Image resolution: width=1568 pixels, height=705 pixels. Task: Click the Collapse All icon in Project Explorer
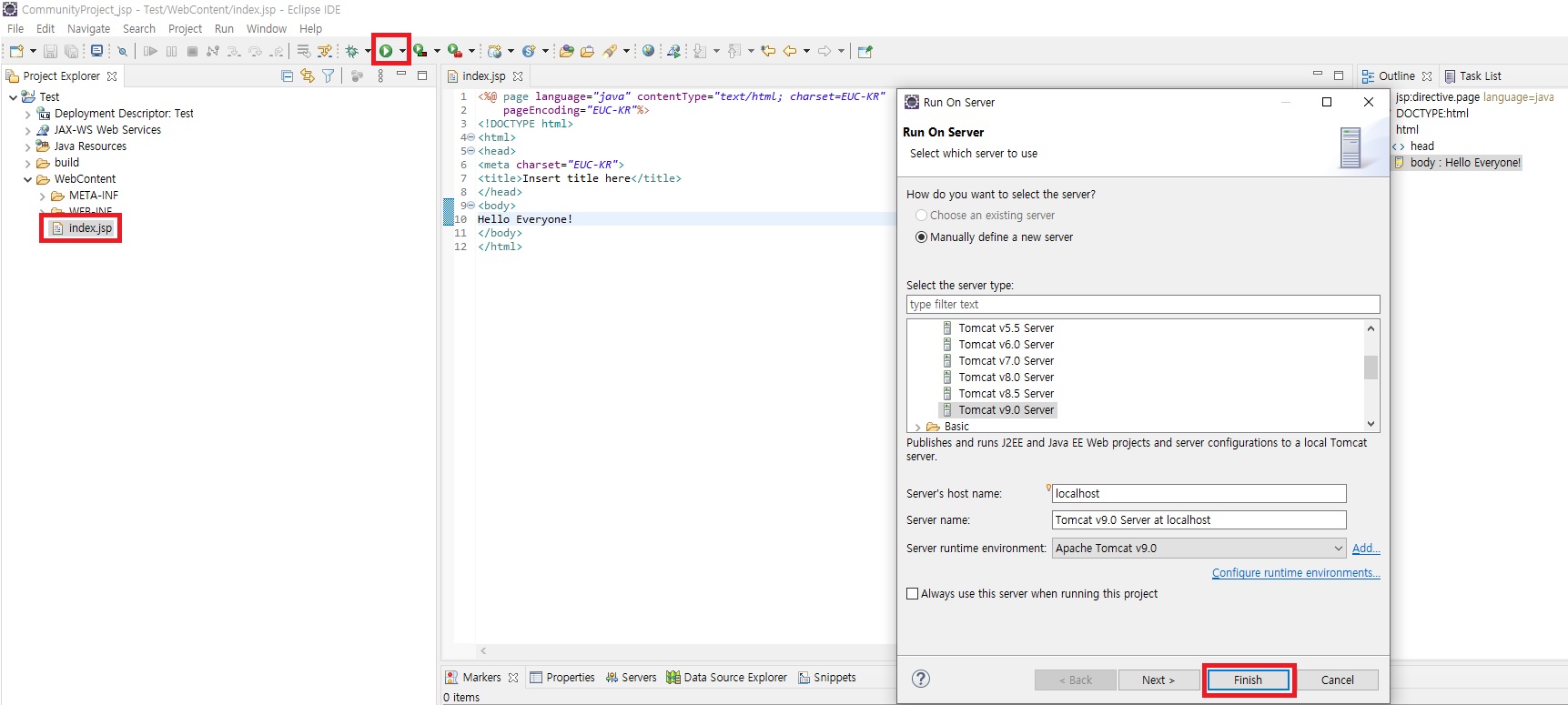(288, 76)
